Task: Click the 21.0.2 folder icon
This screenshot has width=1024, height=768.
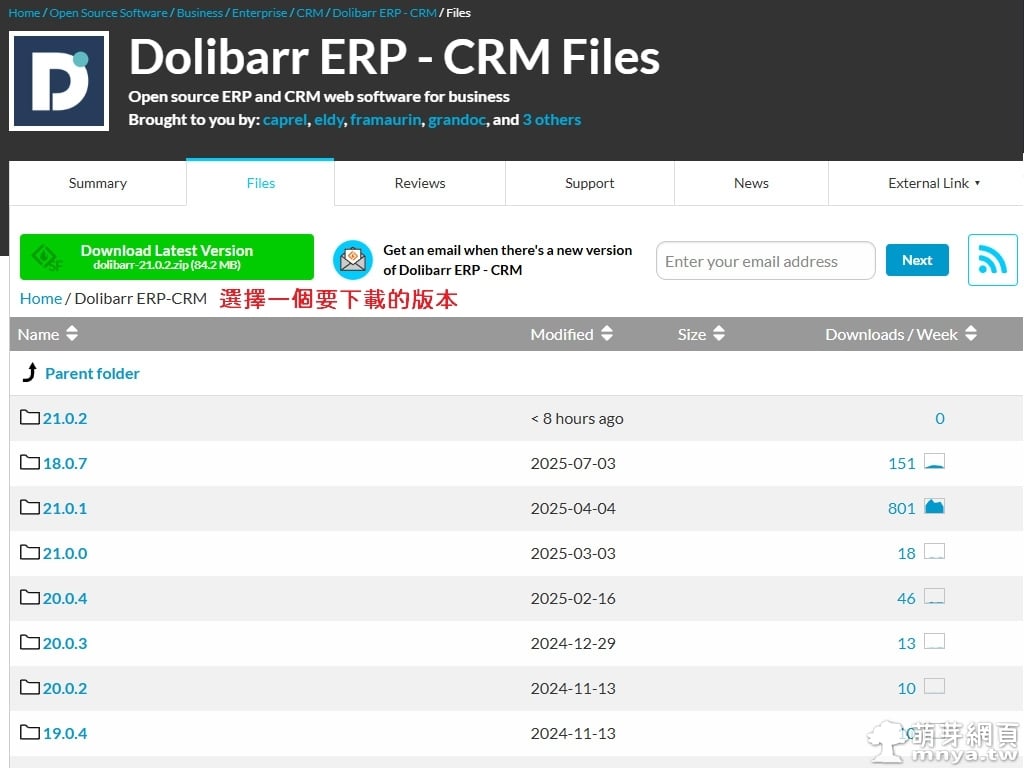Action: pyautogui.click(x=30, y=418)
